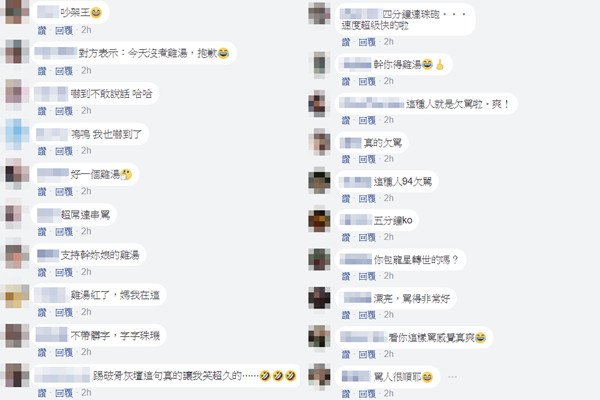Like the 踢破骨灰罈 comment
The height and width of the screenshot is (400, 600).
point(42,393)
